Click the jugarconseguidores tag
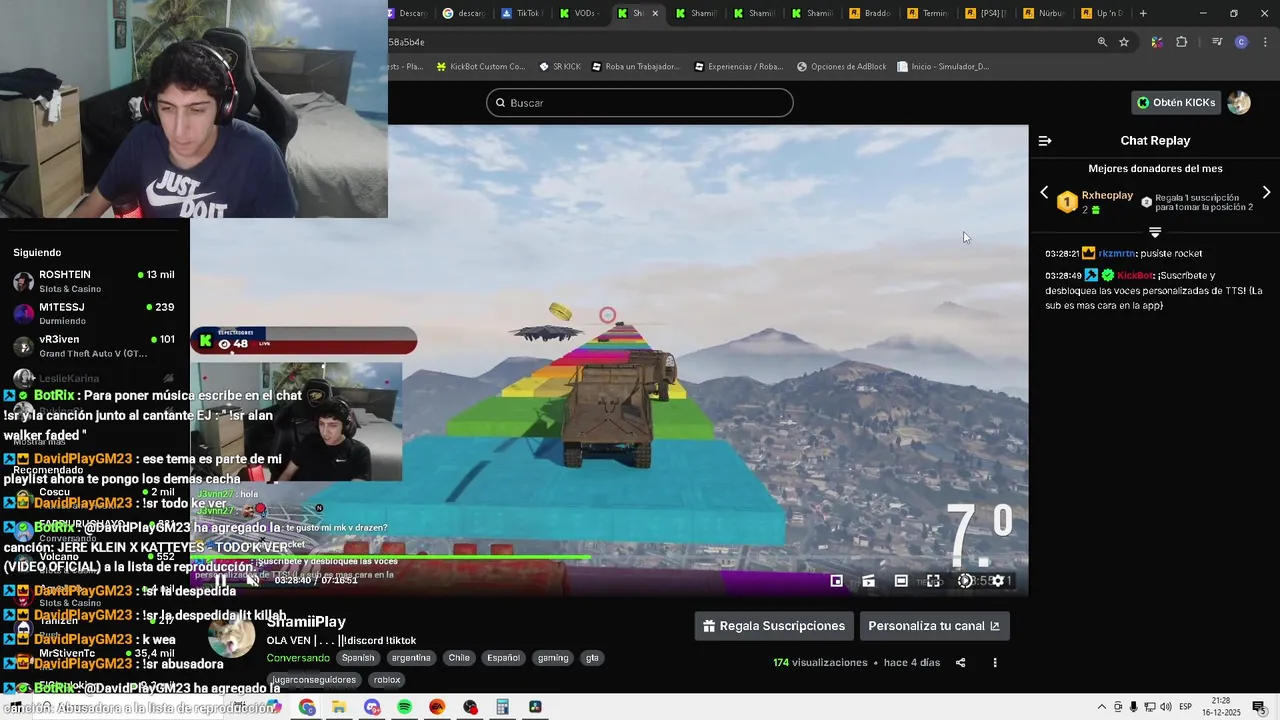Screen dimensions: 1280x720 (x=314, y=680)
